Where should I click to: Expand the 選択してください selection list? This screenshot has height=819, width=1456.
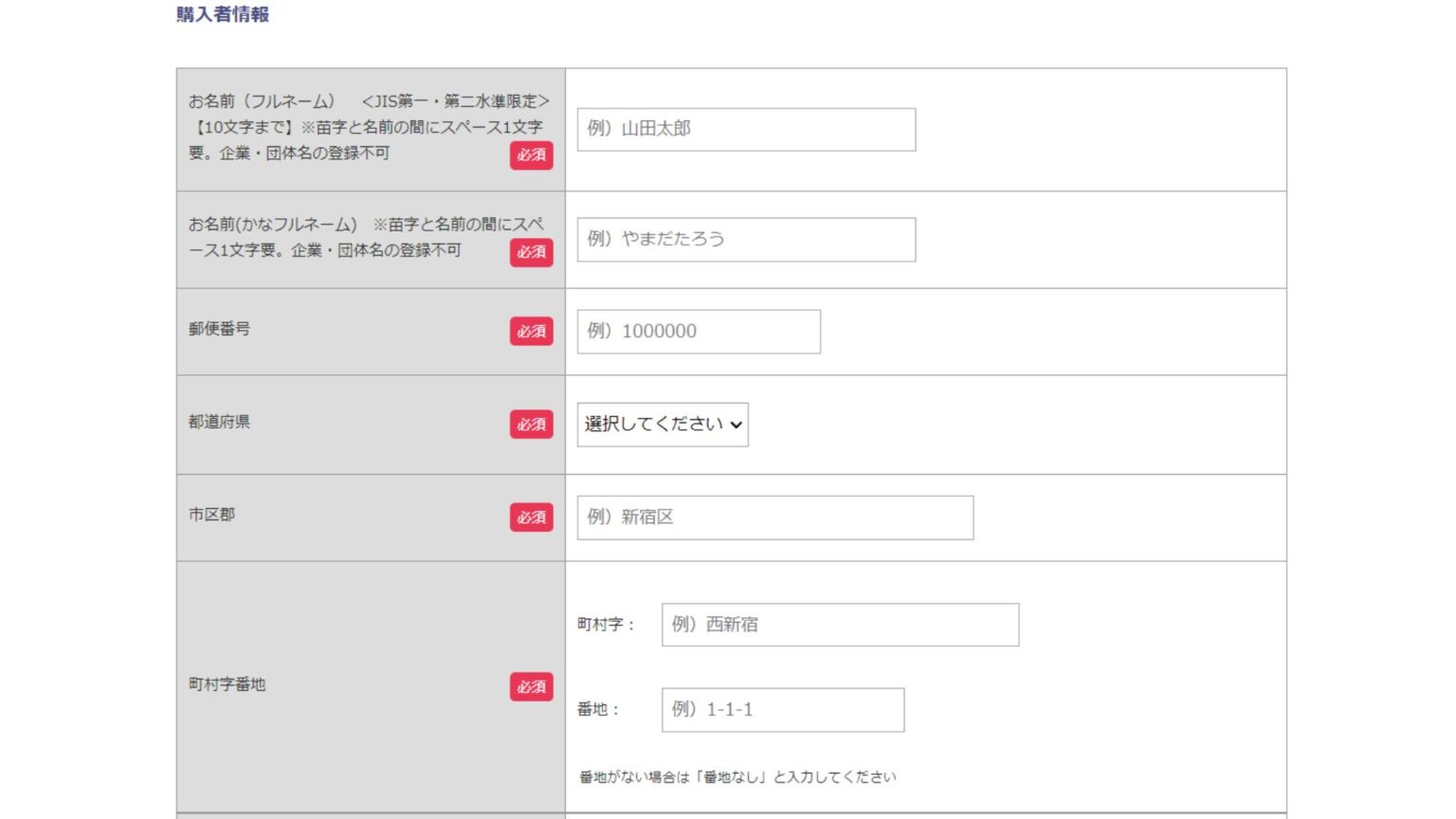662,425
